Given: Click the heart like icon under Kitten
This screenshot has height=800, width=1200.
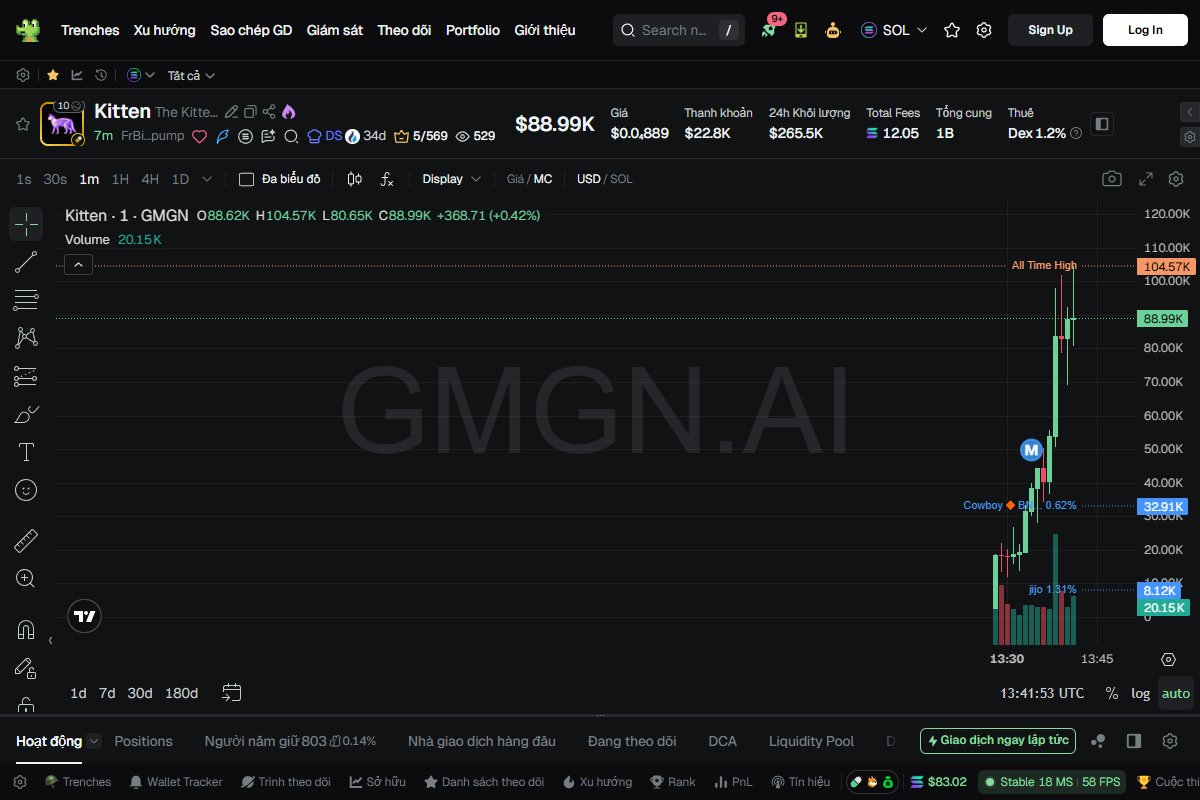Looking at the screenshot, I should pos(199,136).
